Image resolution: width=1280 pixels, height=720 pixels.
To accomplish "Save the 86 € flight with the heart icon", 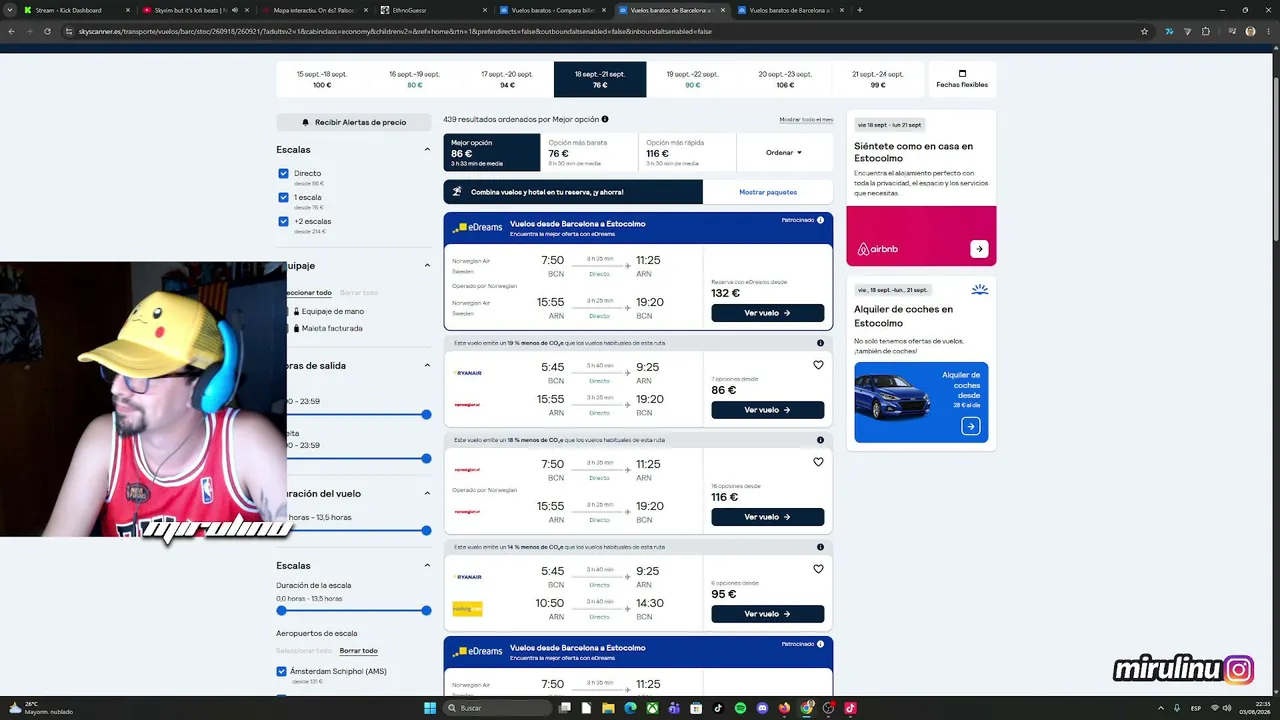I will (818, 365).
